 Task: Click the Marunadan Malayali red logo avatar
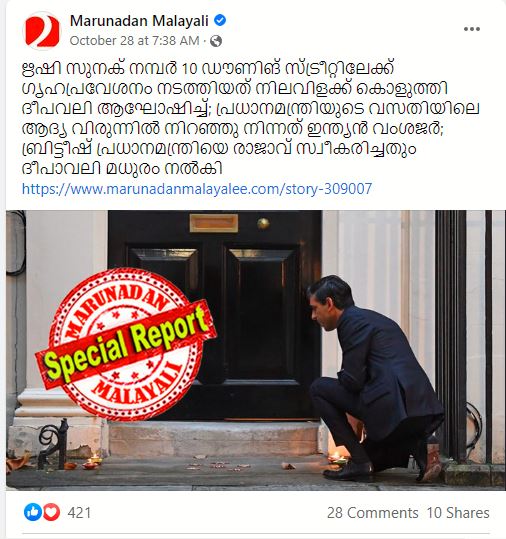tap(42, 31)
